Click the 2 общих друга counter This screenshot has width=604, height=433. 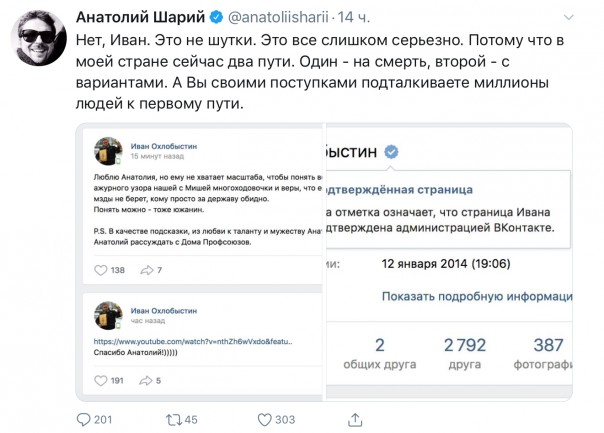click(x=379, y=355)
